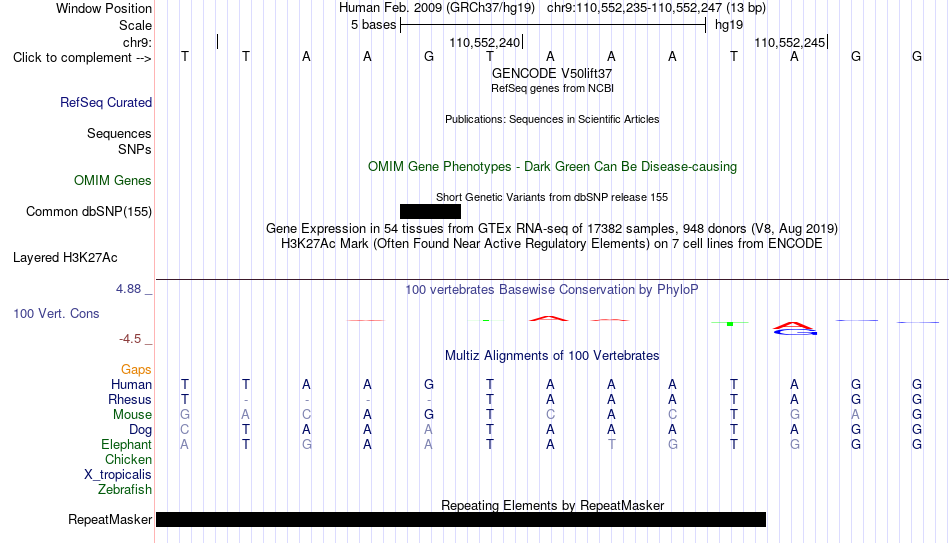This screenshot has width=950, height=543.
Task: Click the RefSeq Curated track label
Action: tap(105, 102)
